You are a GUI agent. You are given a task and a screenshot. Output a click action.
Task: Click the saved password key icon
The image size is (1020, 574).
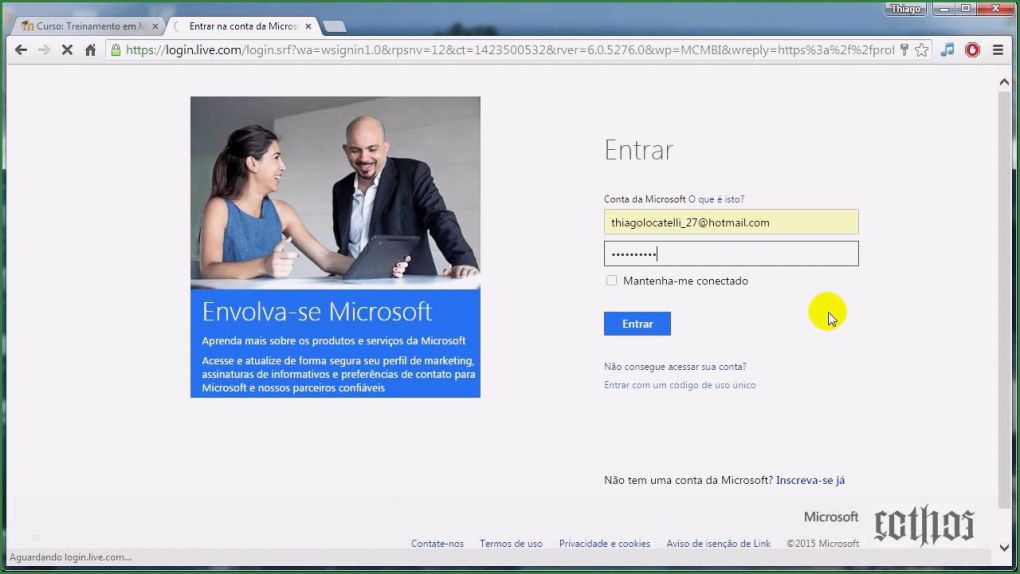(x=904, y=49)
